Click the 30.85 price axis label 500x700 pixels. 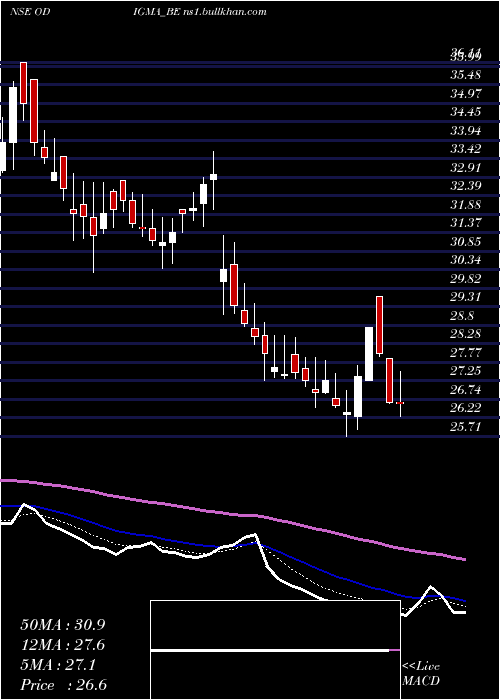(x=465, y=242)
